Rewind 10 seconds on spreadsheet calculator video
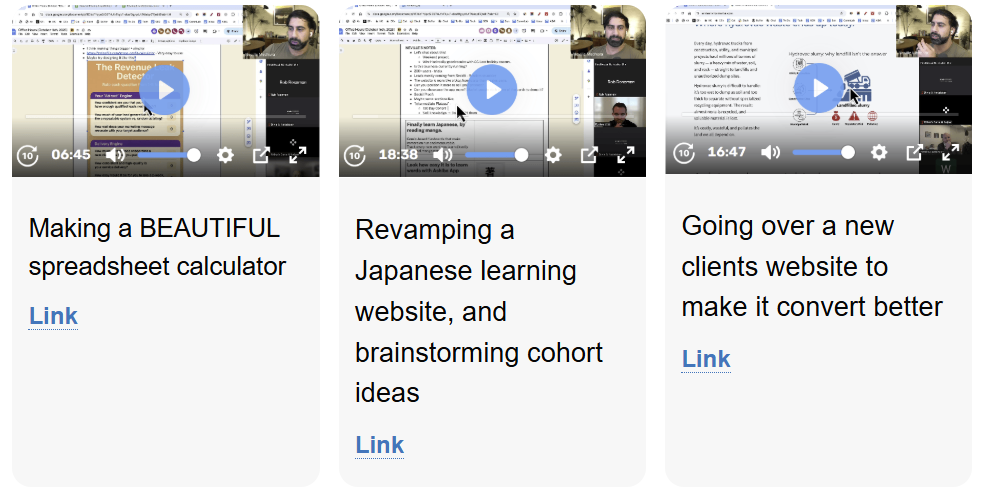 (28, 155)
